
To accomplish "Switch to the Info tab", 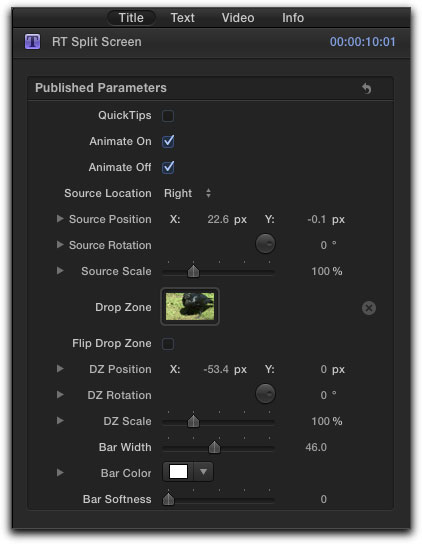I will (x=293, y=18).
